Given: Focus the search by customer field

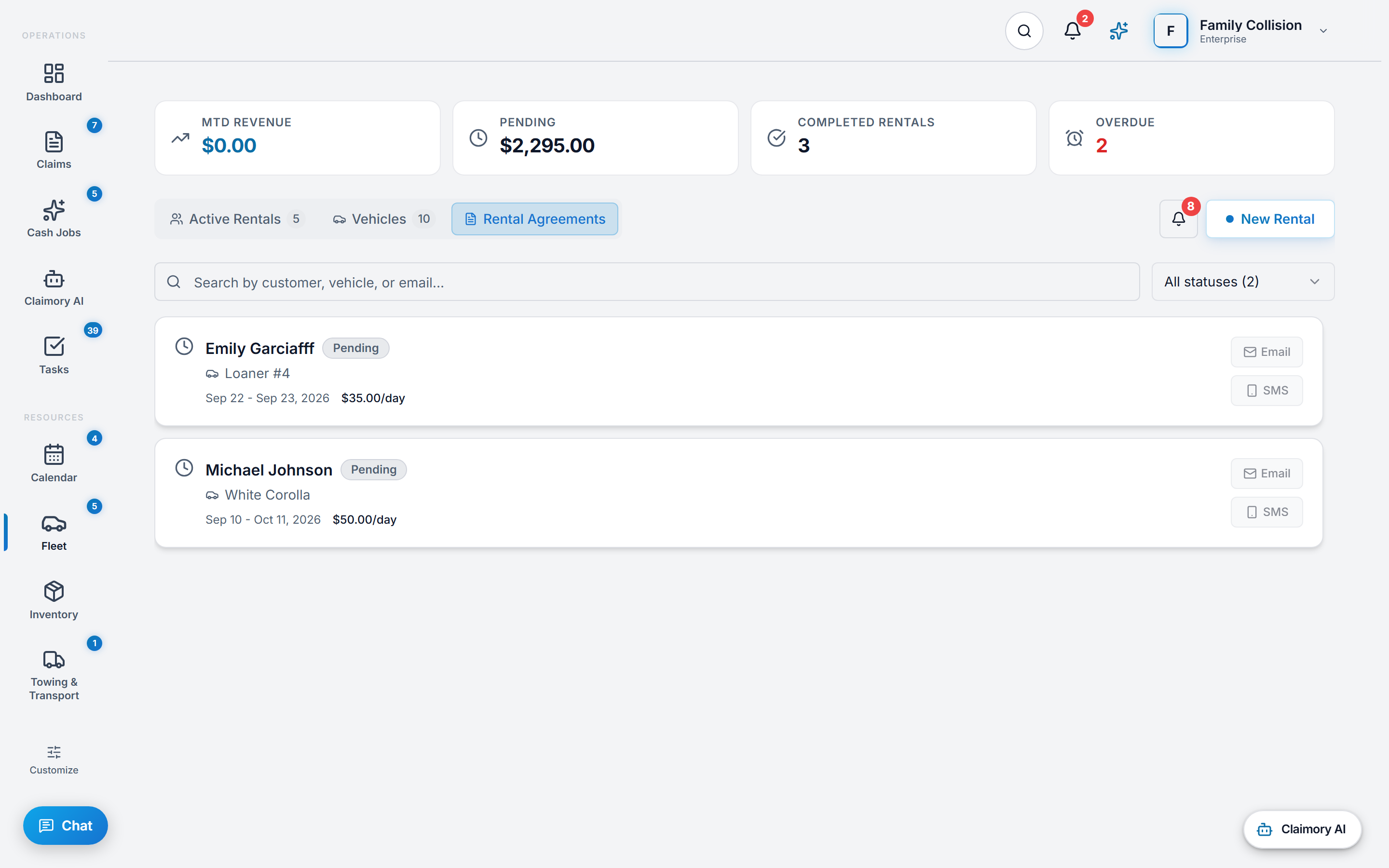Looking at the screenshot, I should coord(647,282).
